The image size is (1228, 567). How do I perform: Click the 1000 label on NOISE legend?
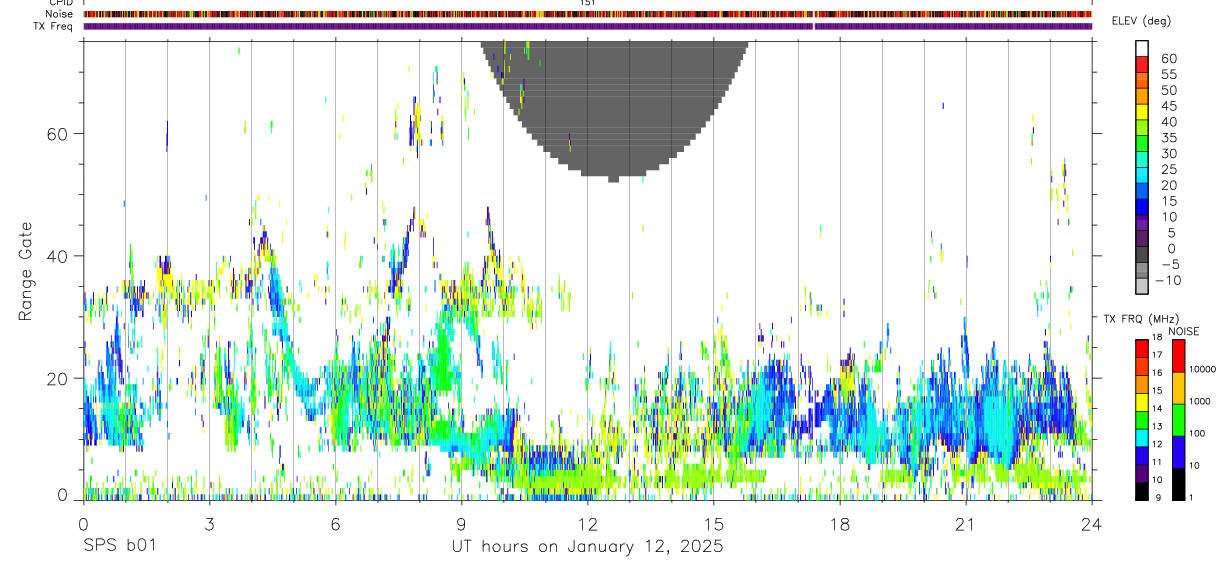coord(1201,401)
